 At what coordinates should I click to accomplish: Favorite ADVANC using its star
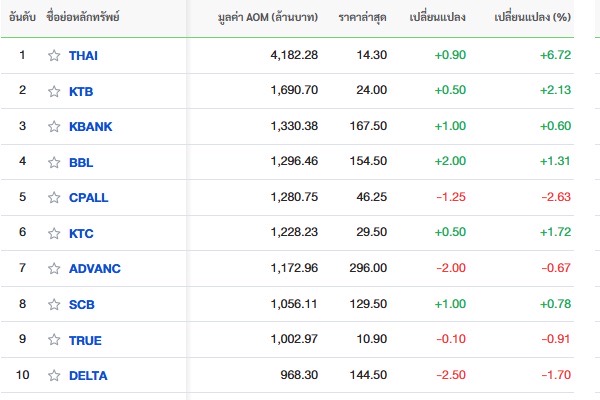click(54, 268)
